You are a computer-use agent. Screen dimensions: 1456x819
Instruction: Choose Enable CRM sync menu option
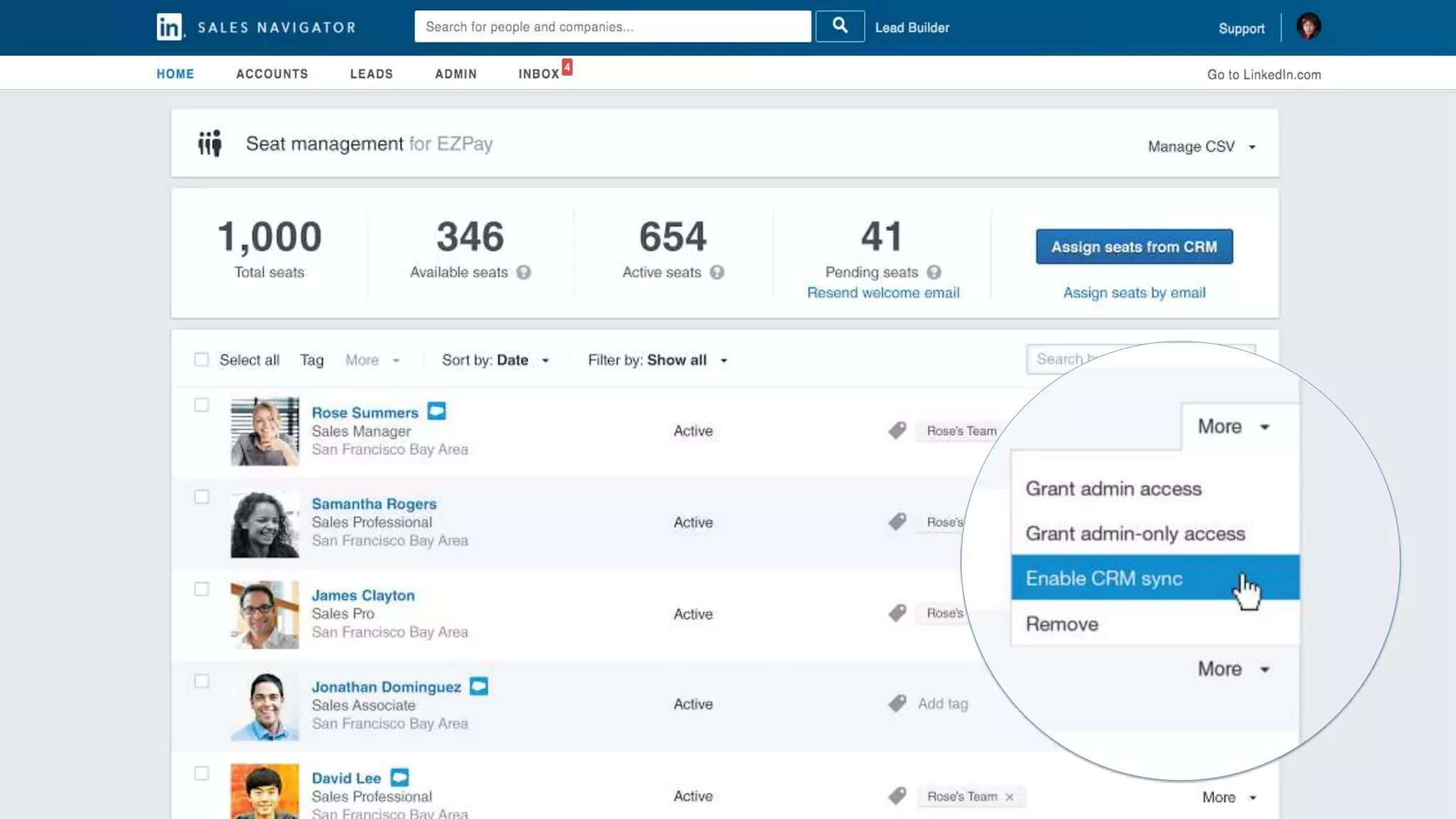point(1104,578)
